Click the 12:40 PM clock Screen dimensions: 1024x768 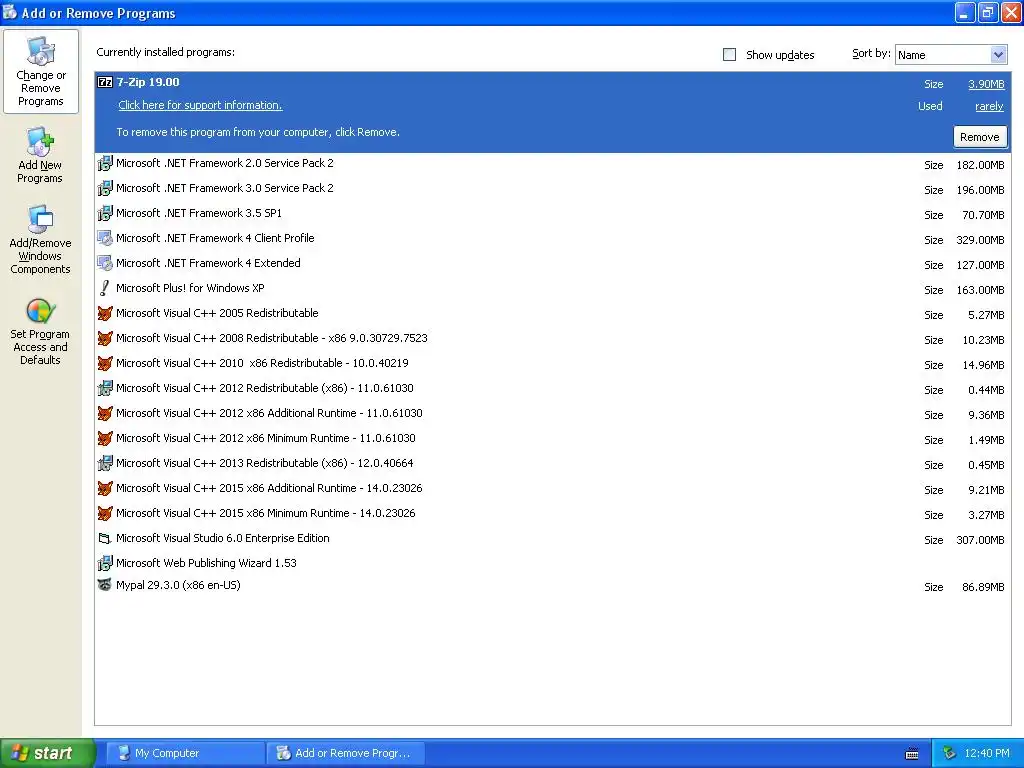[x=987, y=753]
